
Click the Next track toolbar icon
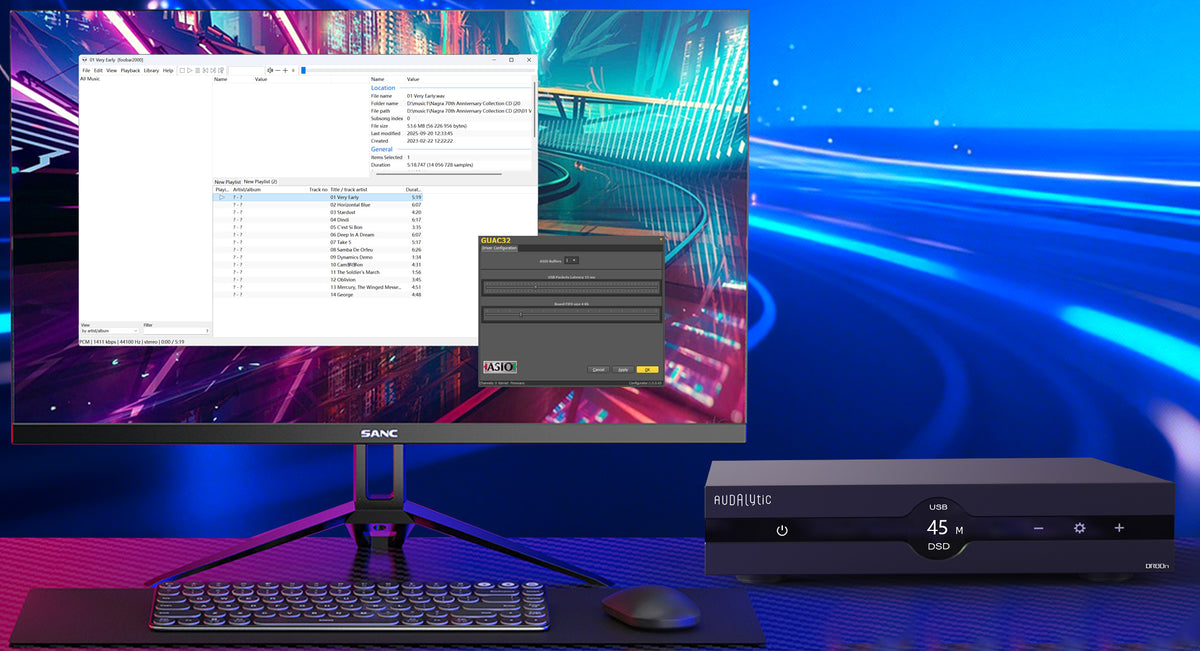click(214, 71)
